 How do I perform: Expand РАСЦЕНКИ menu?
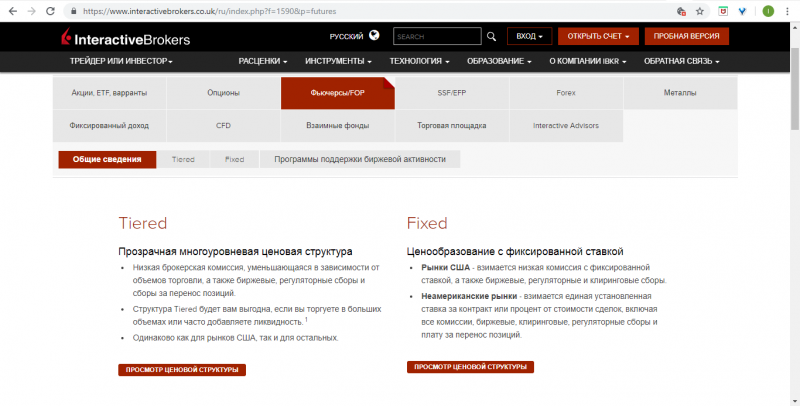click(x=263, y=61)
